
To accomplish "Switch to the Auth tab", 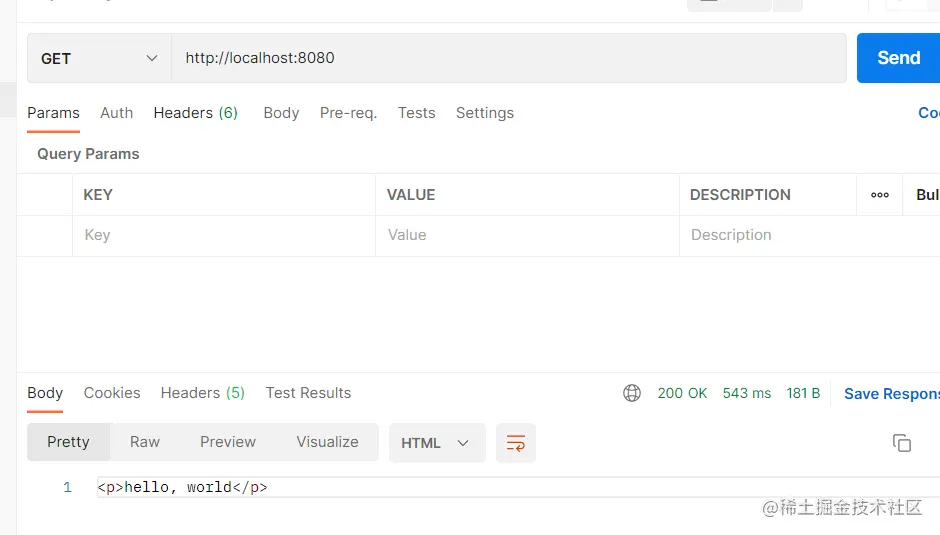I will click(x=116, y=113).
